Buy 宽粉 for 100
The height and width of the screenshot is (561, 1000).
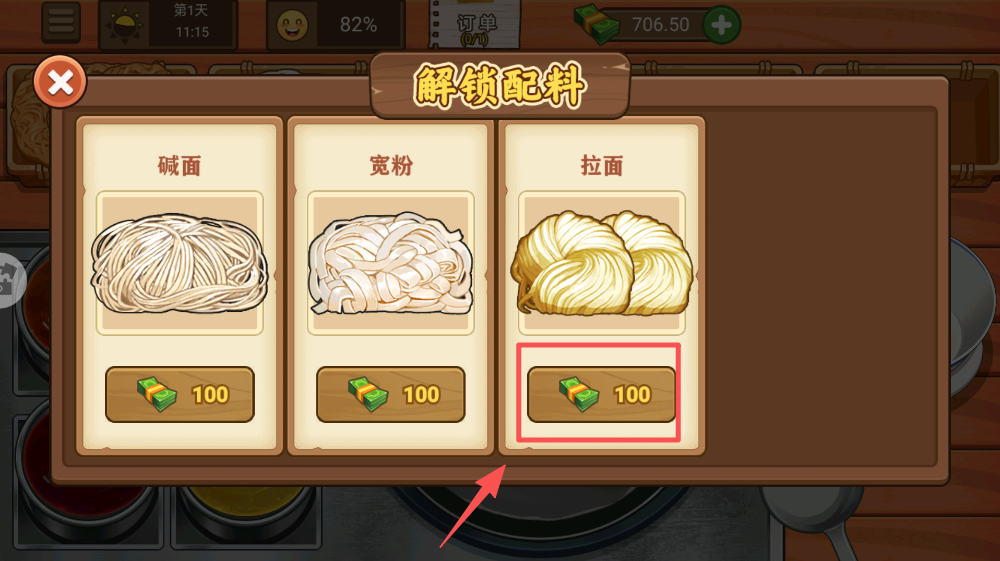[391, 395]
